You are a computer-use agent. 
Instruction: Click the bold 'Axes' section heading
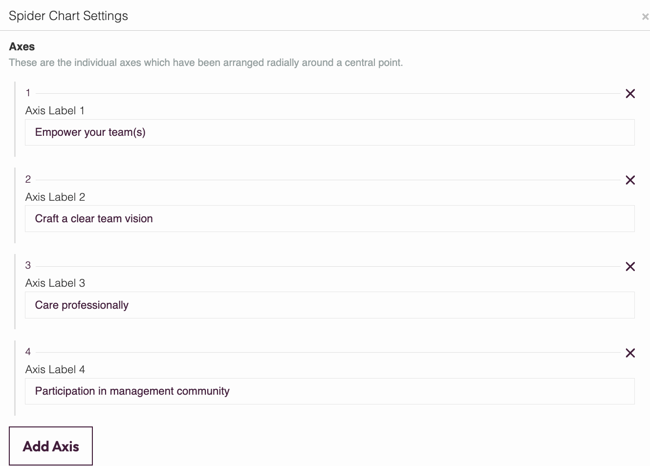point(22,47)
